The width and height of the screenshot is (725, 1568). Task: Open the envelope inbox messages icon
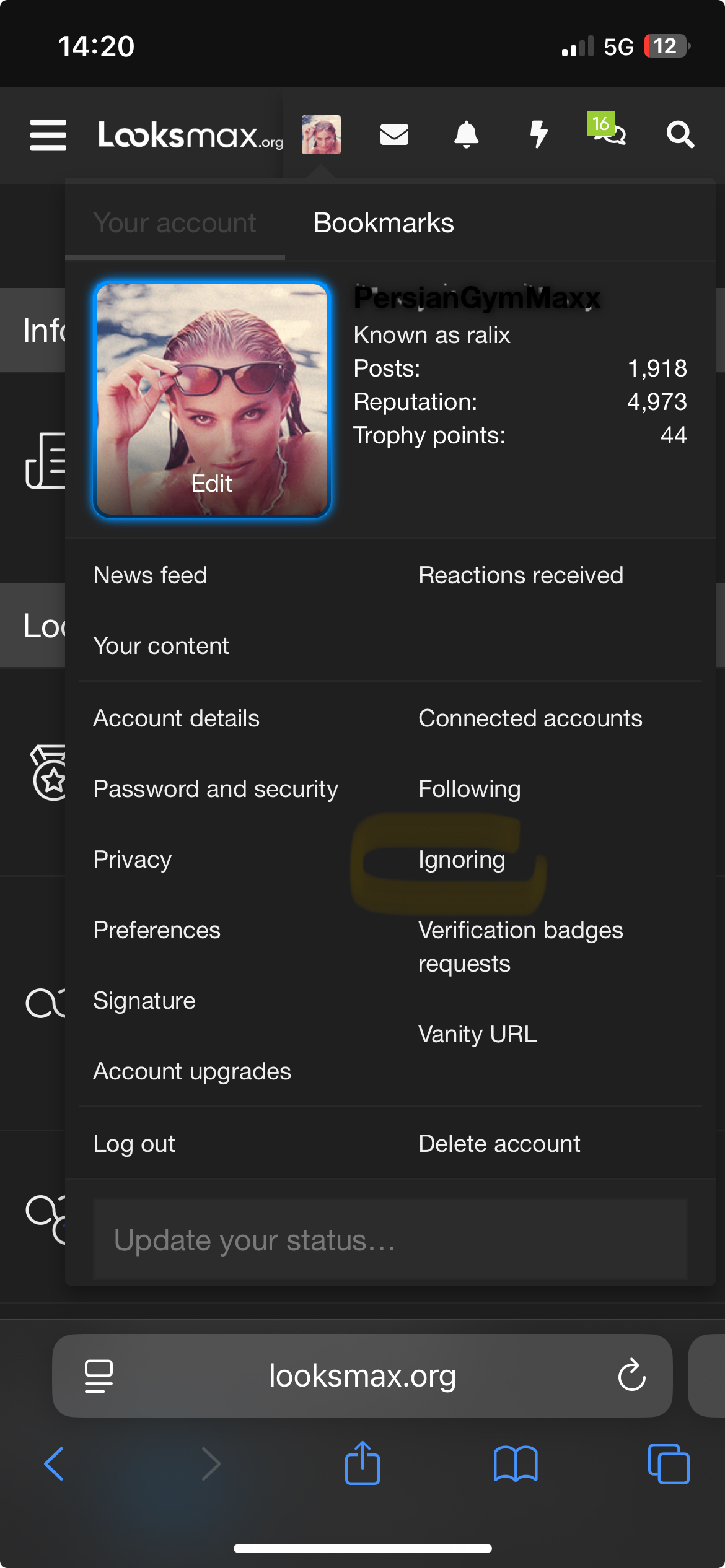[x=394, y=134]
